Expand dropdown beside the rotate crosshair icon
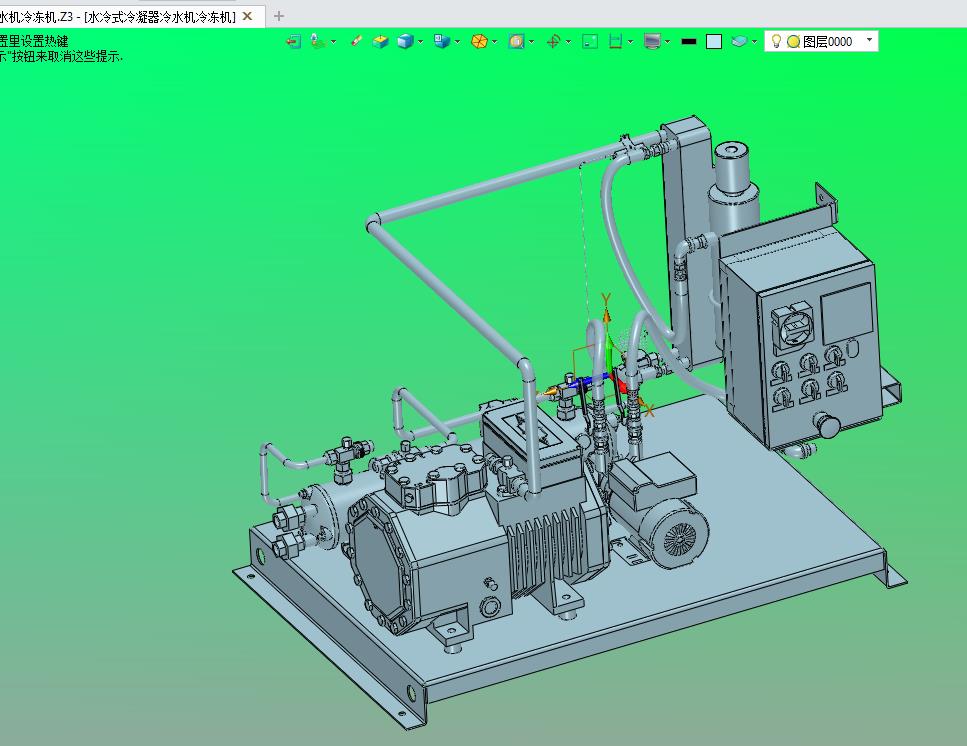 pyautogui.click(x=569, y=42)
